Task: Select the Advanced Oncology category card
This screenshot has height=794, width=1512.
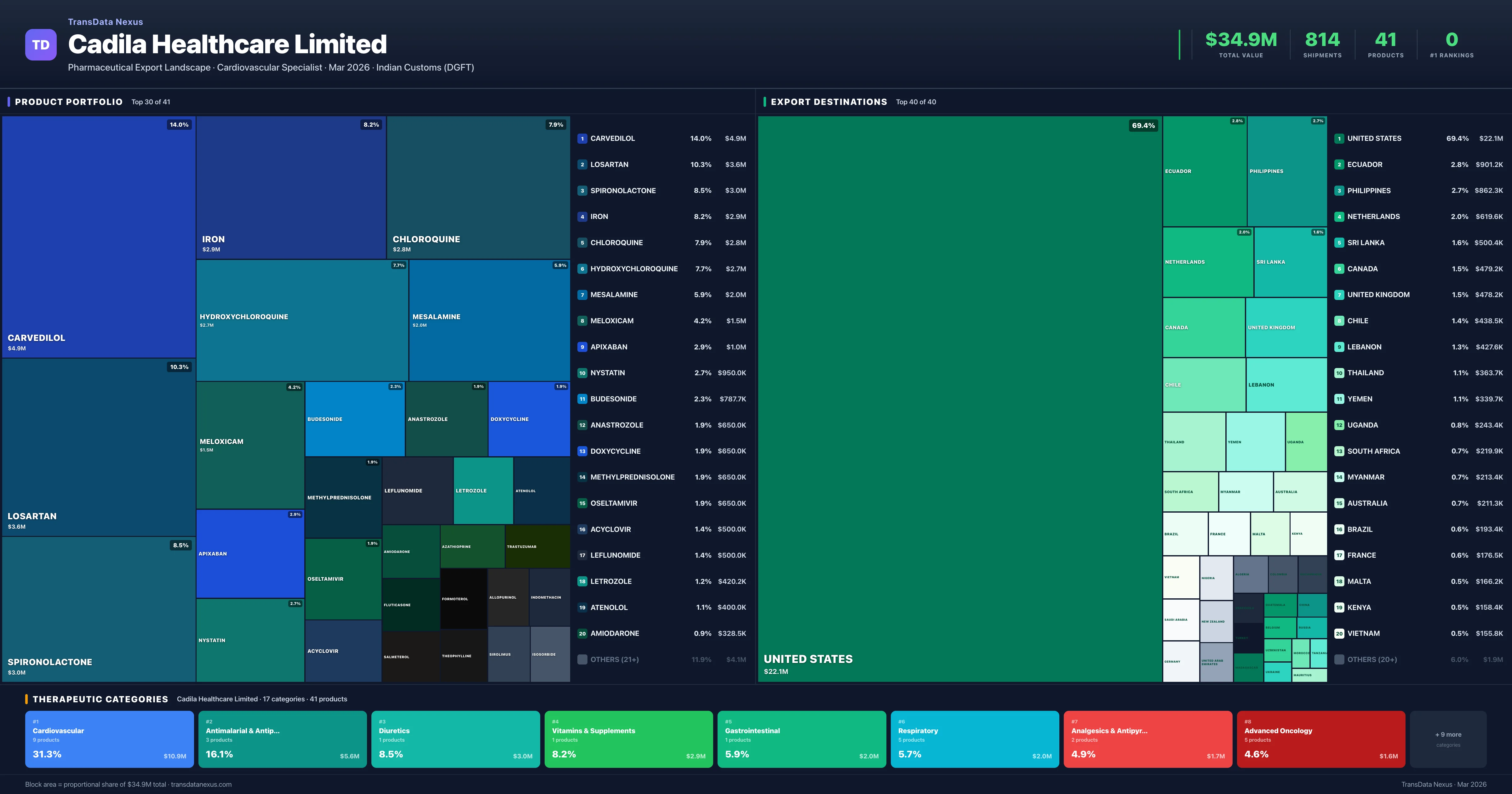Action: pyautogui.click(x=1321, y=739)
